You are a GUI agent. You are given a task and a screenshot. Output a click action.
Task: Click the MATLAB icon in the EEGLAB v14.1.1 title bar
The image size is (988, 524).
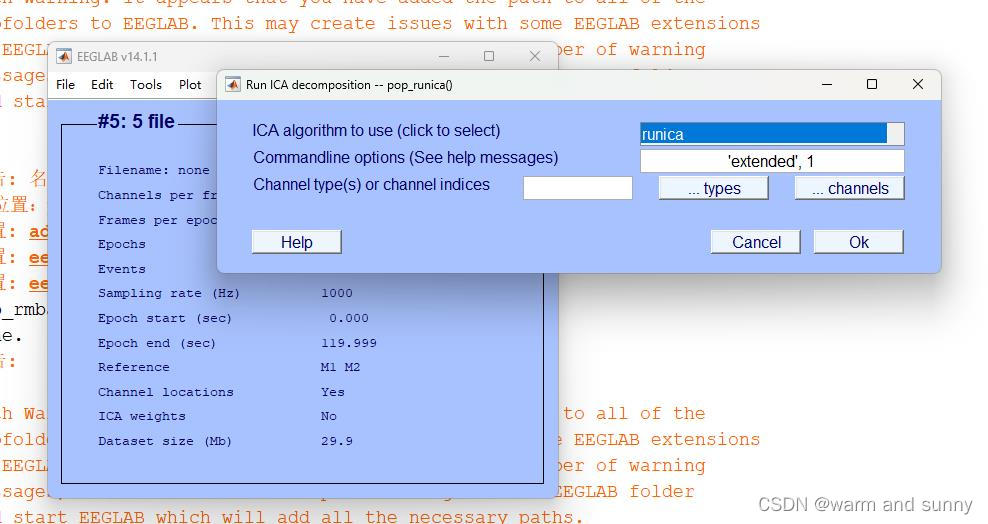pos(64,56)
